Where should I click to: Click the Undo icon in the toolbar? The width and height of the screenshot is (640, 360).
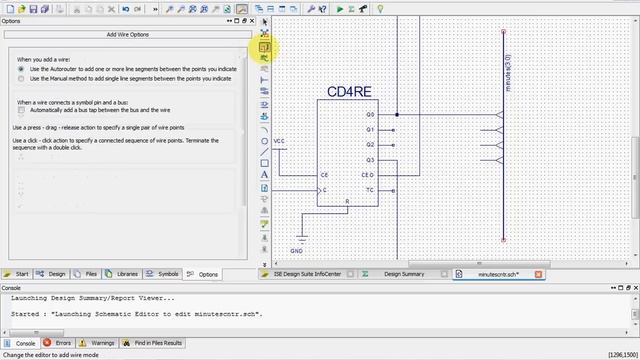(126, 9)
